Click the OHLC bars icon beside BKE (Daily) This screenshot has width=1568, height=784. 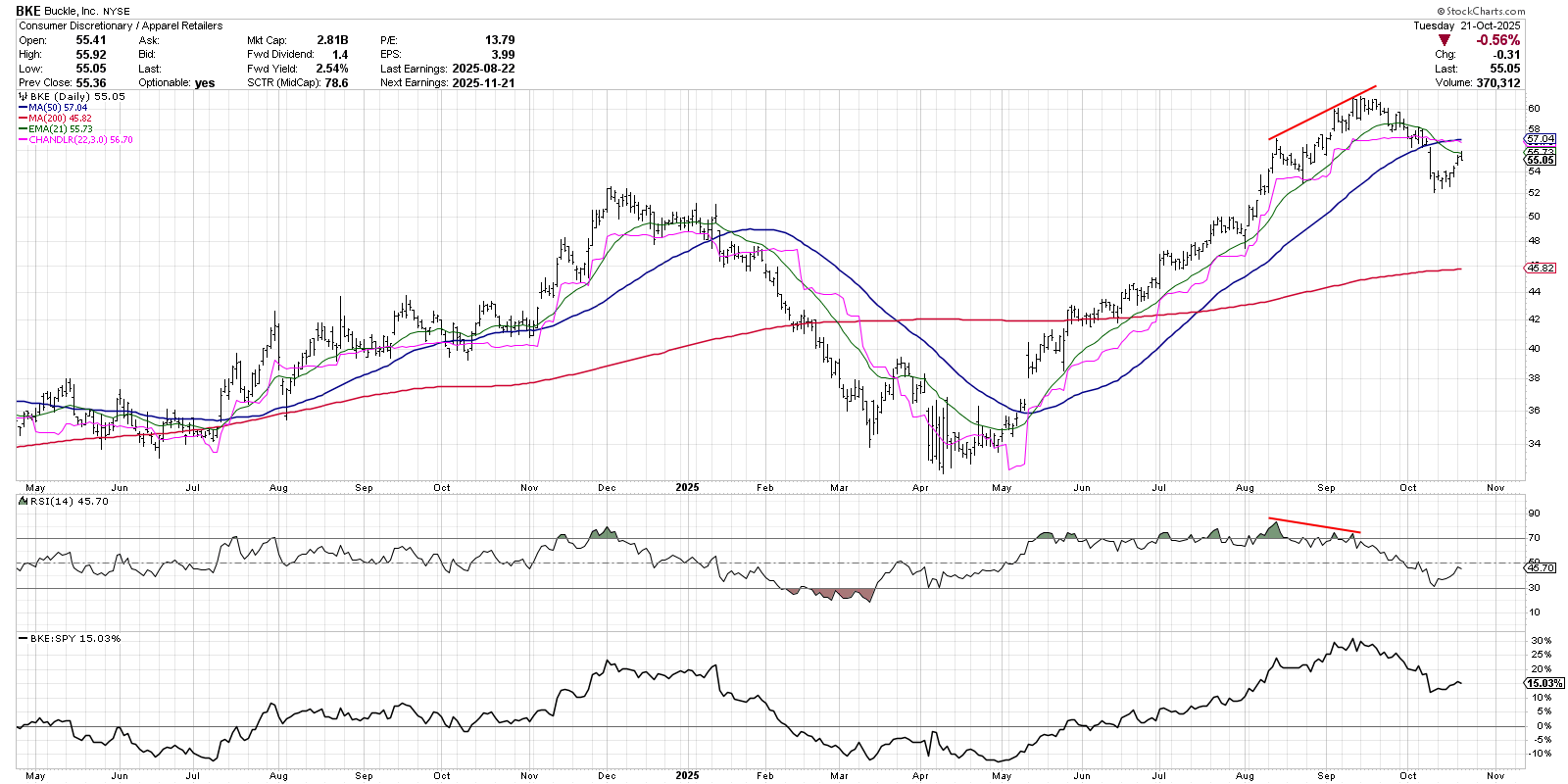(x=24, y=97)
